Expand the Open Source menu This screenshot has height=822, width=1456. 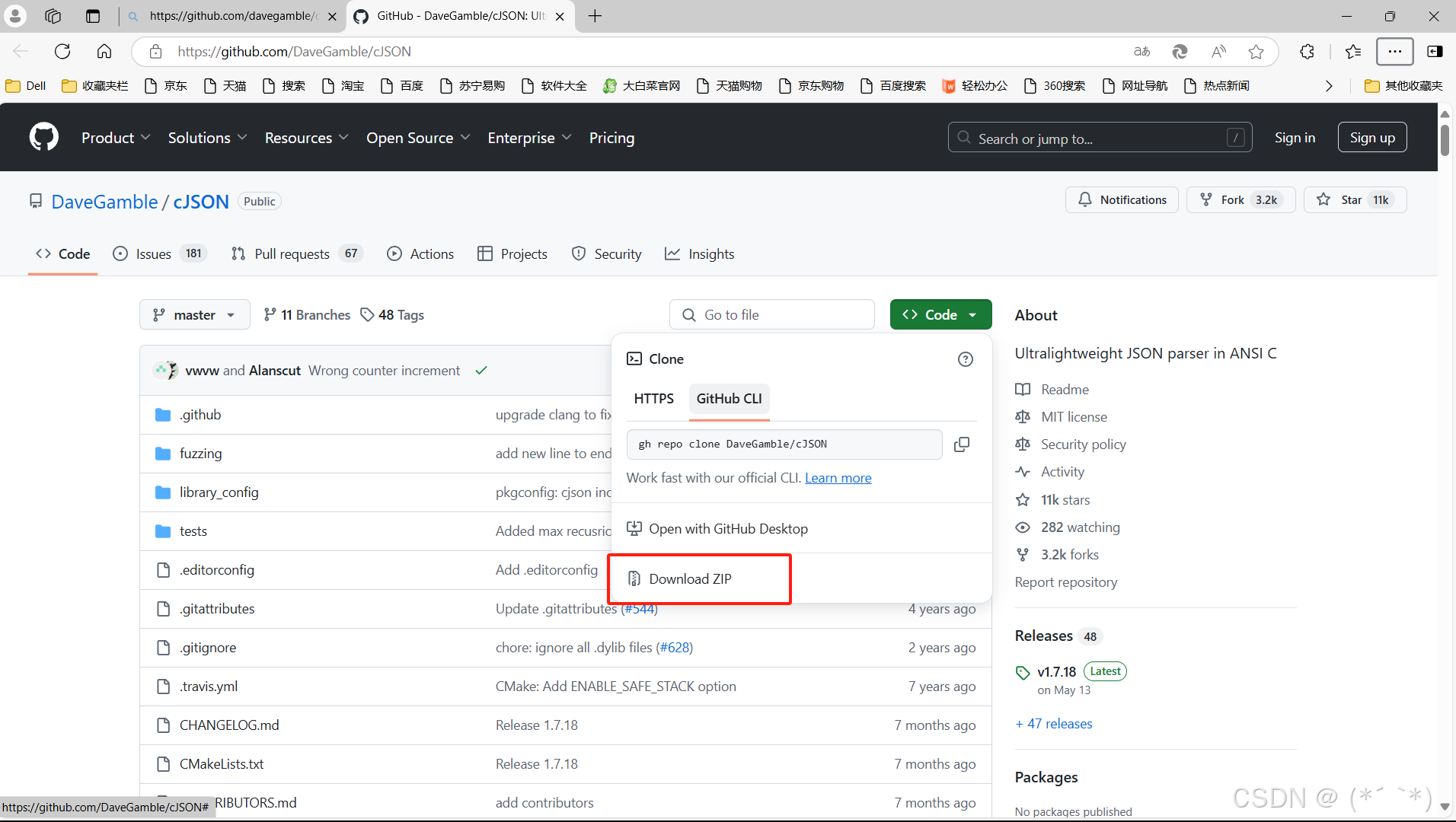point(418,138)
